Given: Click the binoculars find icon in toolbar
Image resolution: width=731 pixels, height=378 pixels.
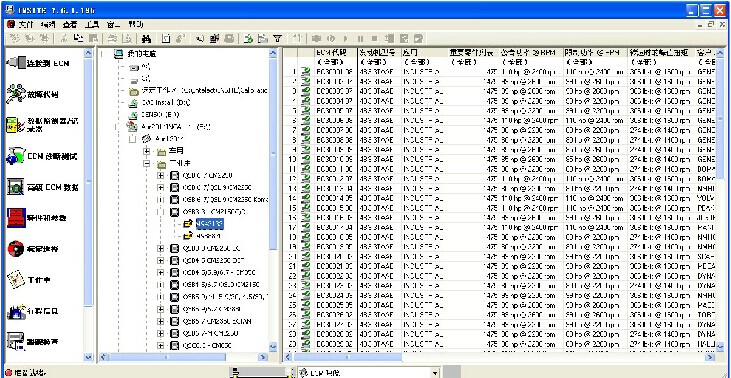Looking at the screenshot, I should click(x=146, y=39).
